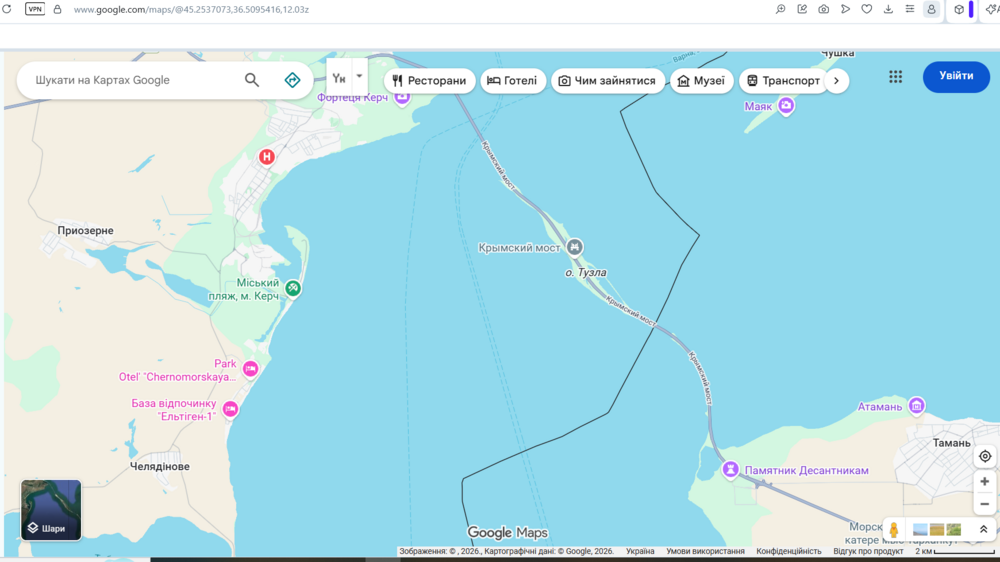Open the browser extensions cube icon
Screen dimensions: 1000x562
click(959, 10)
